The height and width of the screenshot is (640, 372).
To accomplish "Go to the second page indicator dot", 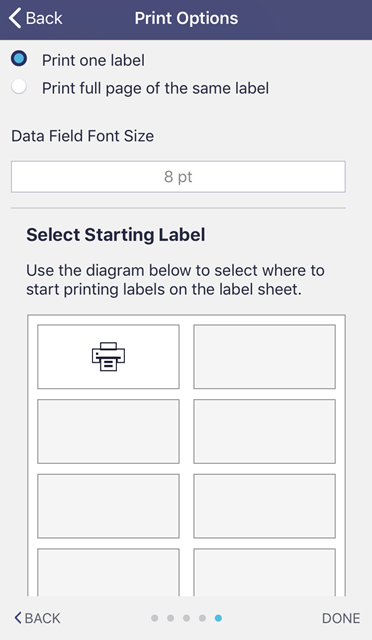I will point(170,618).
